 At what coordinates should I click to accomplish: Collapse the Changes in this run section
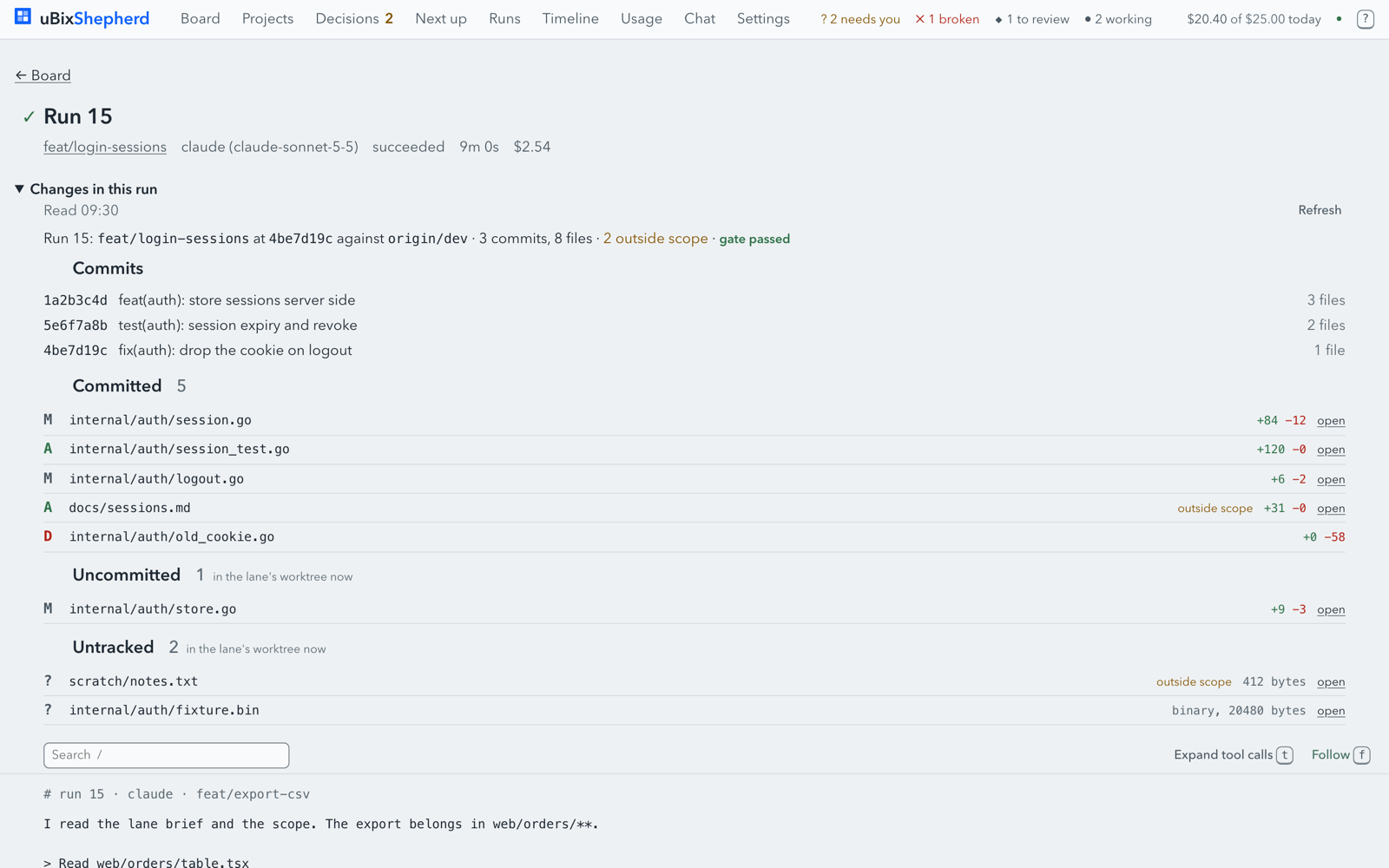(x=86, y=189)
